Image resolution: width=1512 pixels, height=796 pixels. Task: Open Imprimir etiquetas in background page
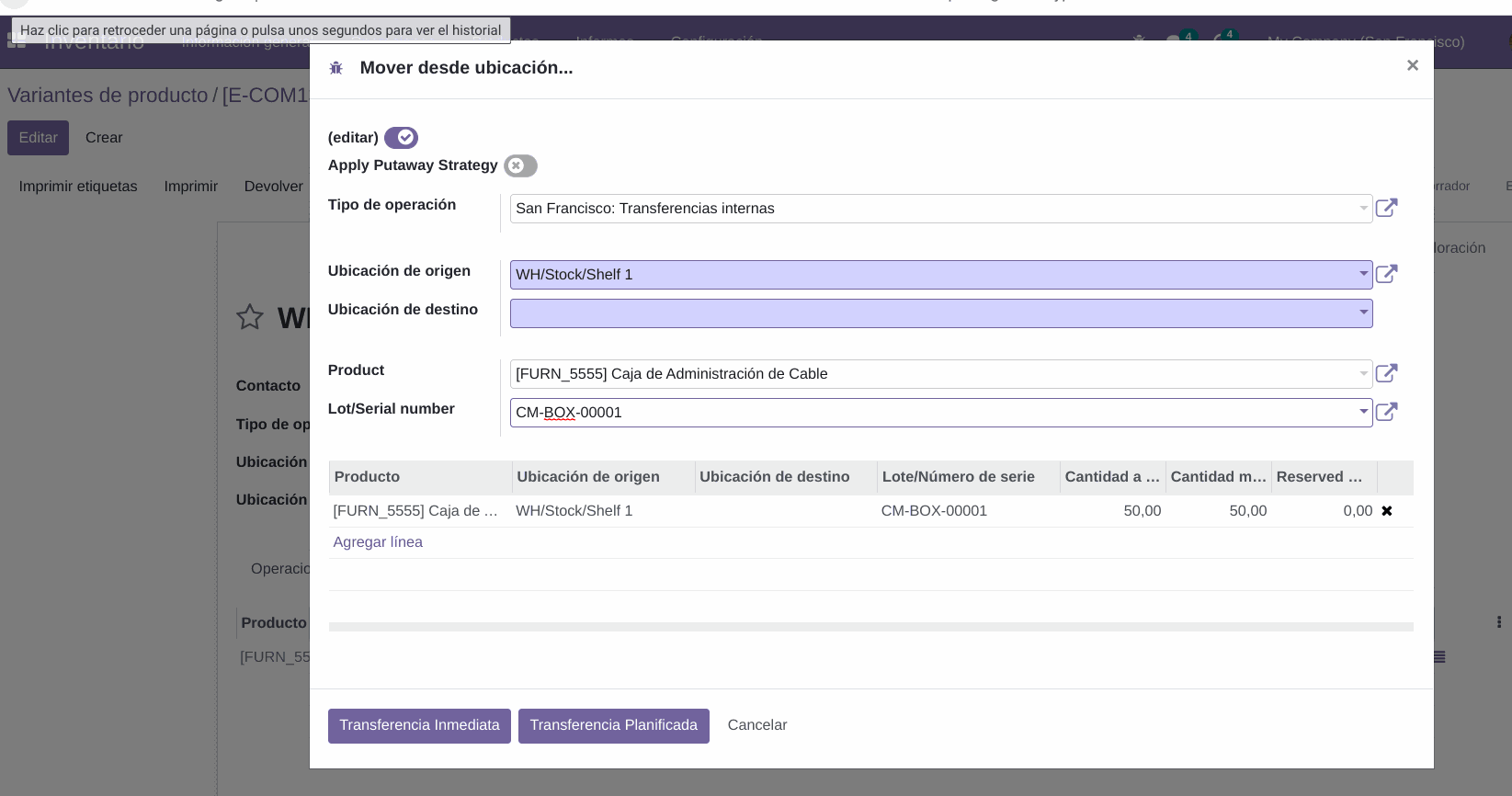click(78, 187)
